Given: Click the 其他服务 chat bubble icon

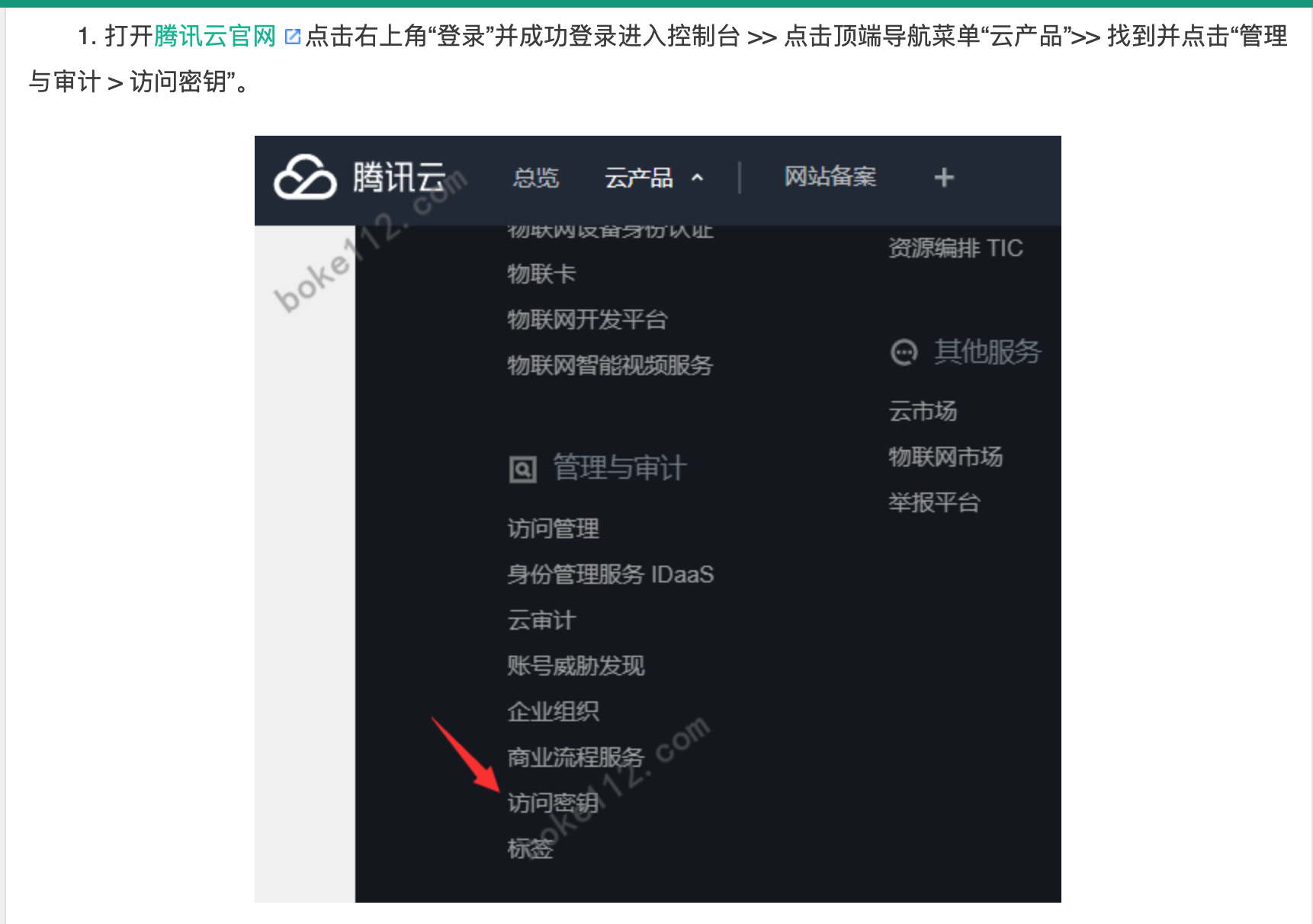Looking at the screenshot, I should click(x=904, y=352).
